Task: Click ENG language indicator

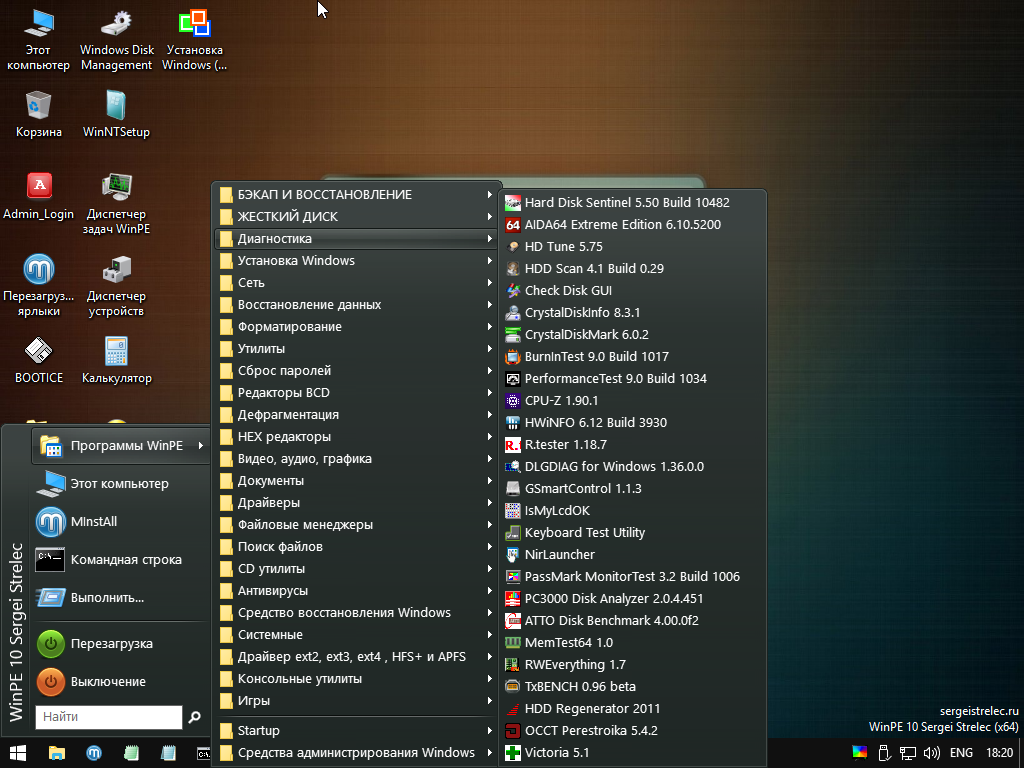Action: [961, 753]
